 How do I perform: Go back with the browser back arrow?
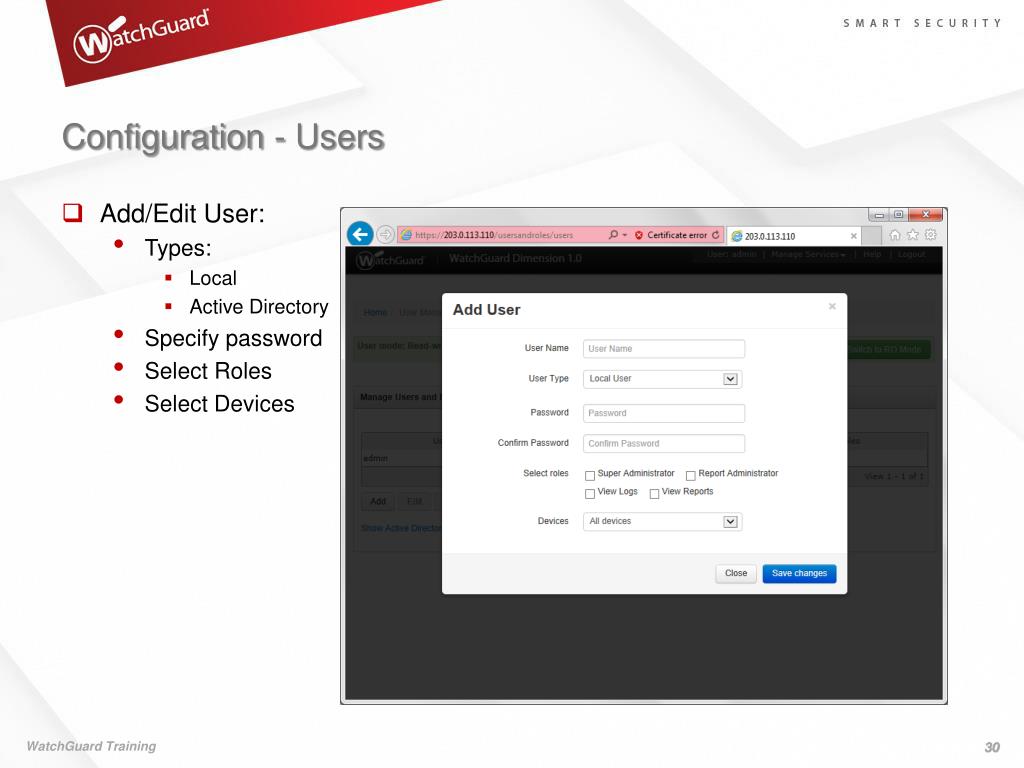pos(360,234)
